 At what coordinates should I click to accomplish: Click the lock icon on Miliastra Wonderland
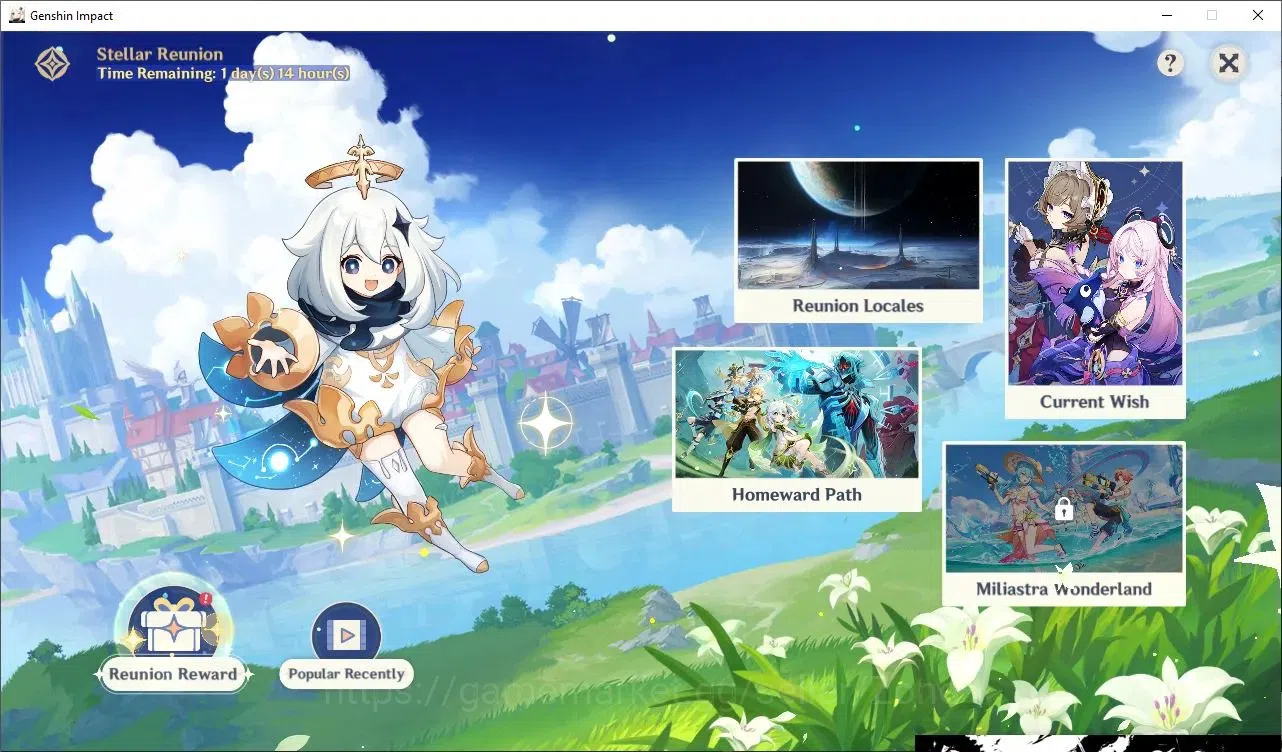(x=1064, y=509)
